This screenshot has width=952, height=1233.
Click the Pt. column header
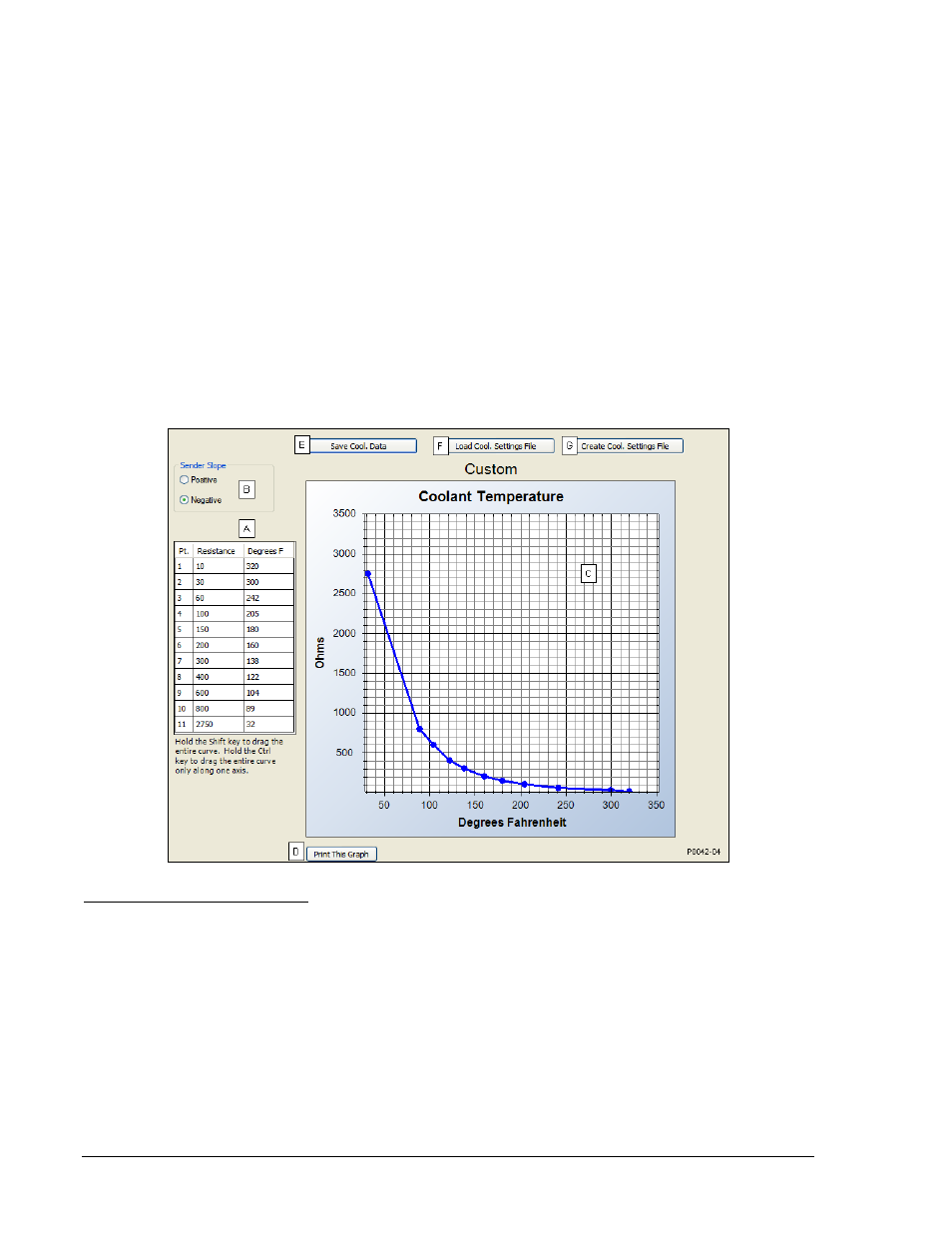point(184,551)
